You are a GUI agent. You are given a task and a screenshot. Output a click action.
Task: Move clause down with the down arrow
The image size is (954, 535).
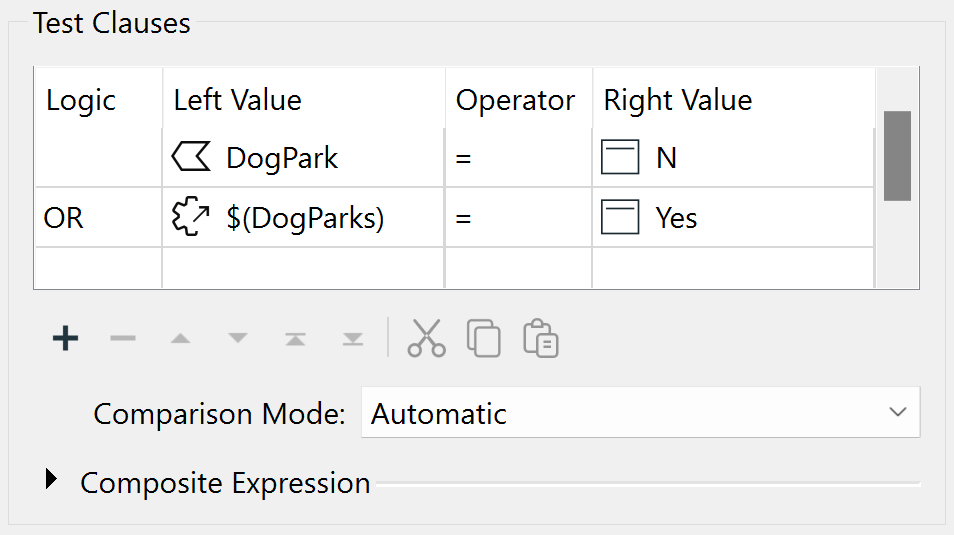point(238,338)
